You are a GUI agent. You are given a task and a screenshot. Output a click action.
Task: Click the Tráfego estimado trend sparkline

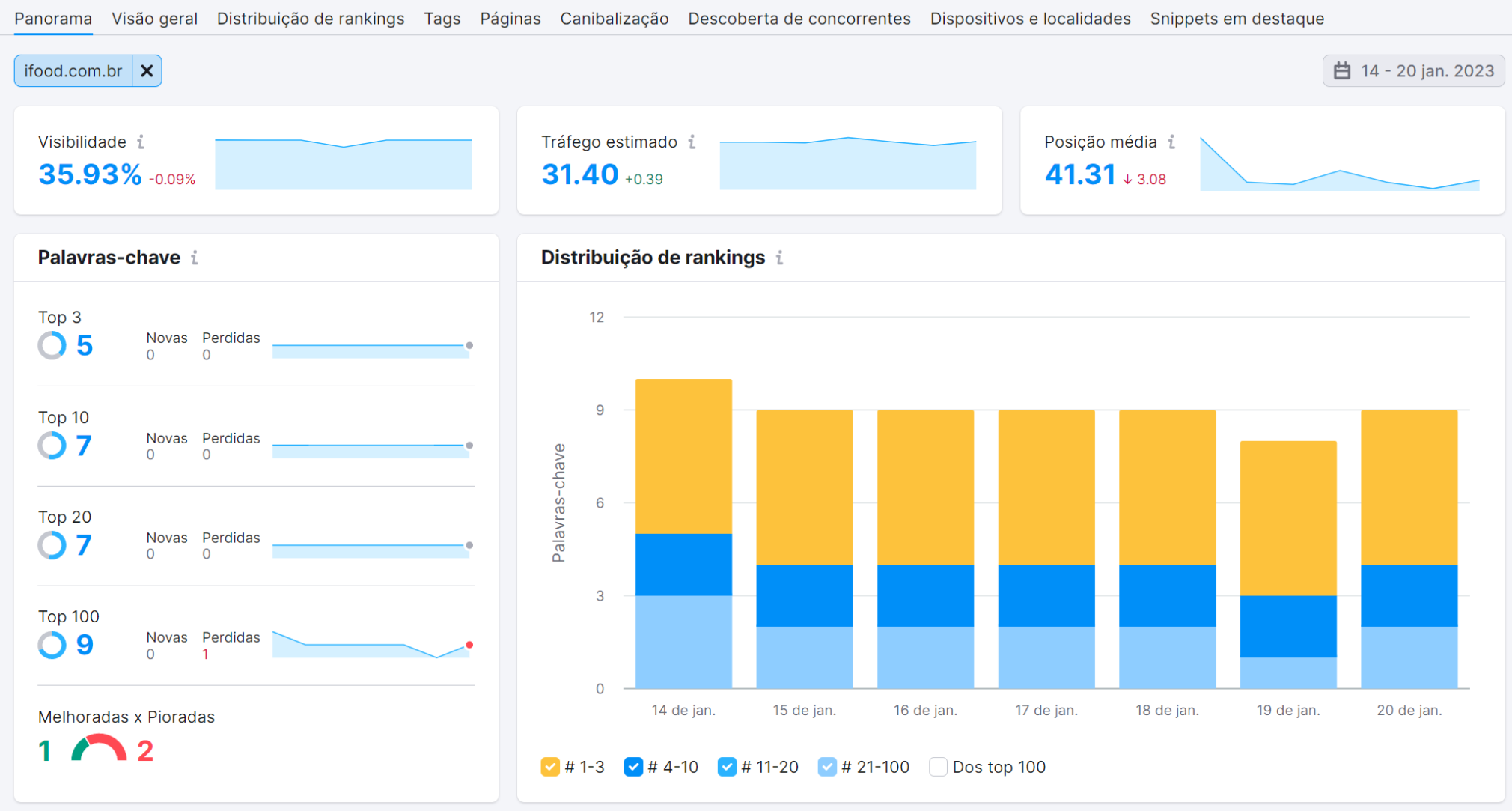[x=848, y=163]
